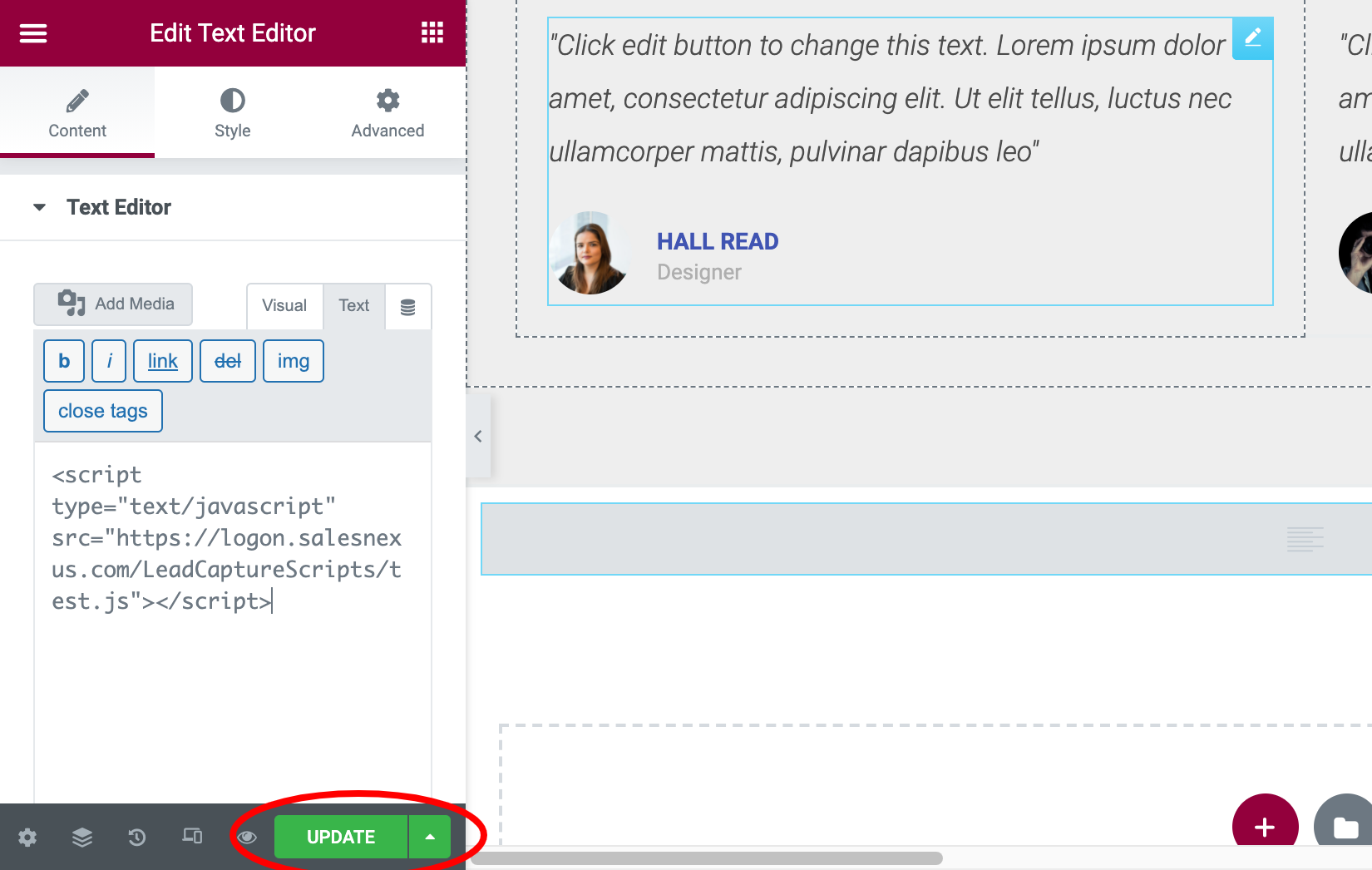Insert an img tag
This screenshot has height=870, width=1372.
[294, 361]
